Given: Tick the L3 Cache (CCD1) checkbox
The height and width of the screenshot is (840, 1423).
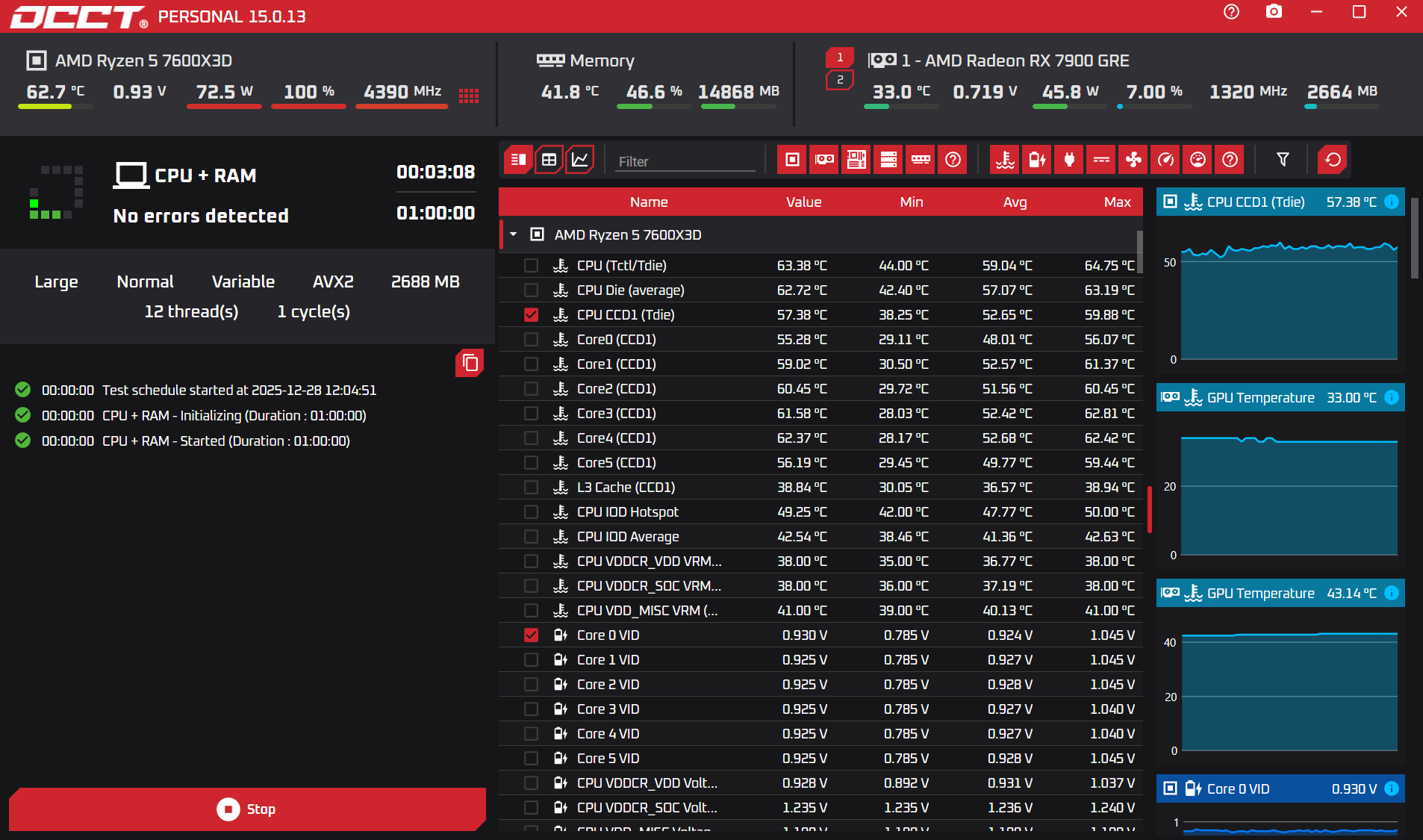Looking at the screenshot, I should [x=531, y=487].
